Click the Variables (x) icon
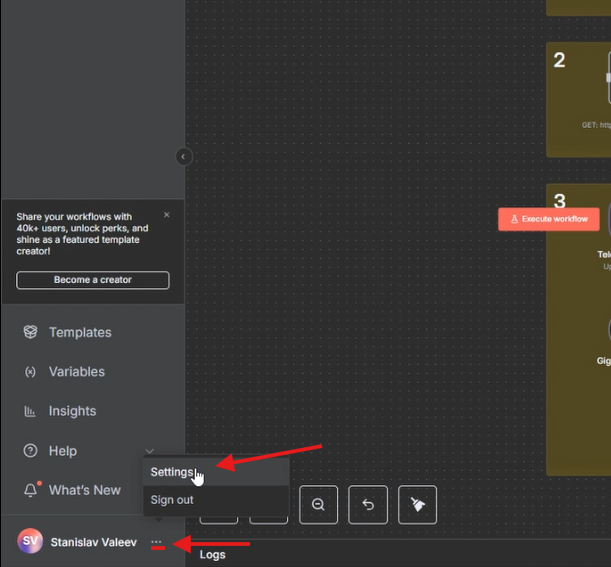The width and height of the screenshot is (611, 567). [x=30, y=372]
